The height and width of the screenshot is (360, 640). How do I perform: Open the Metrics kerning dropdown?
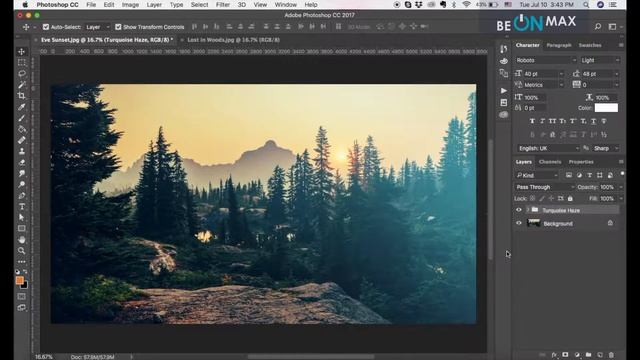(x=544, y=85)
